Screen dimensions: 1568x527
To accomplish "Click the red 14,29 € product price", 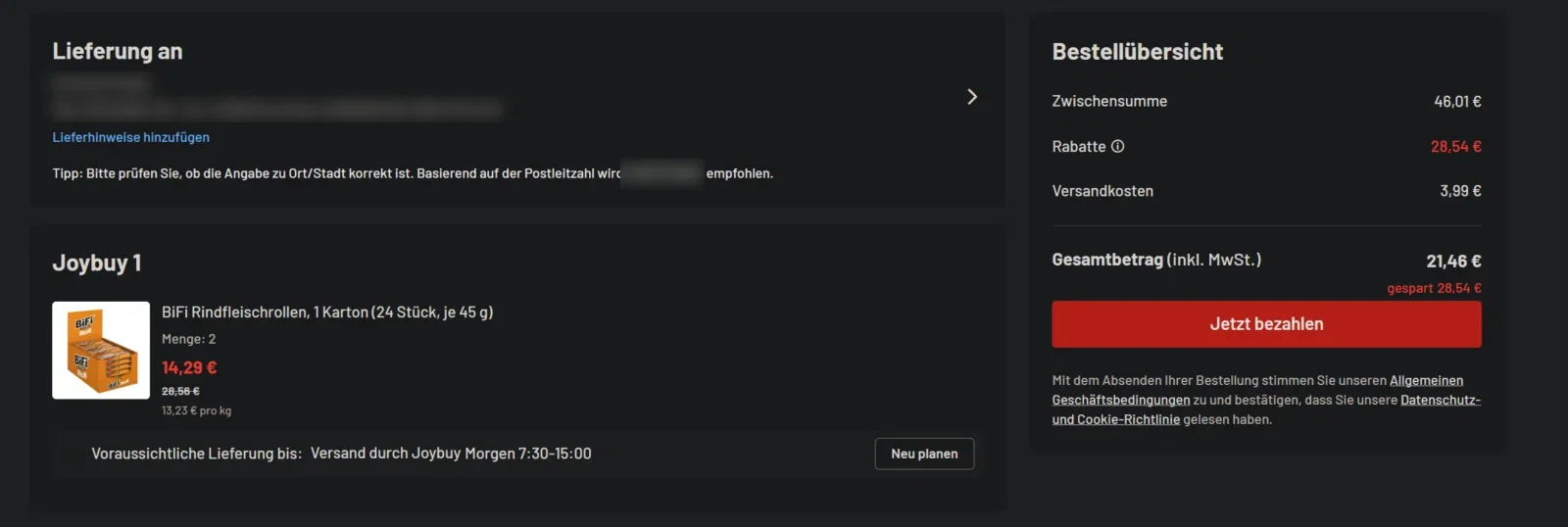I will point(189,367).
